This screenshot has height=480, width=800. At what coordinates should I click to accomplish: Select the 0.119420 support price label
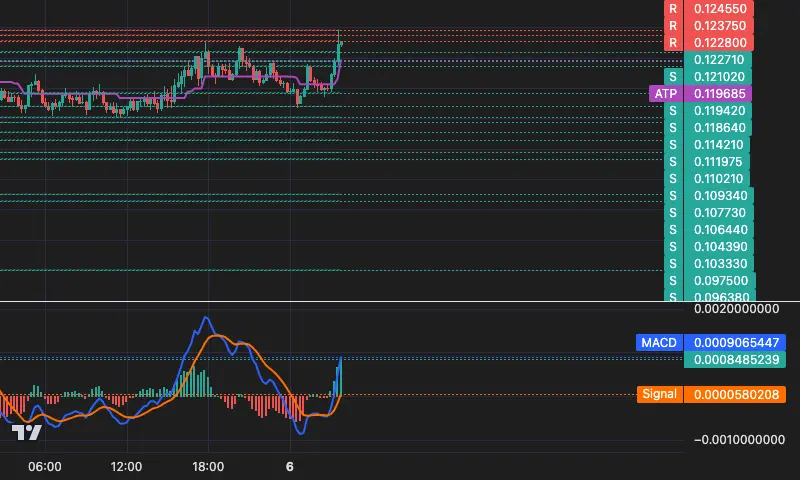[x=708, y=111]
